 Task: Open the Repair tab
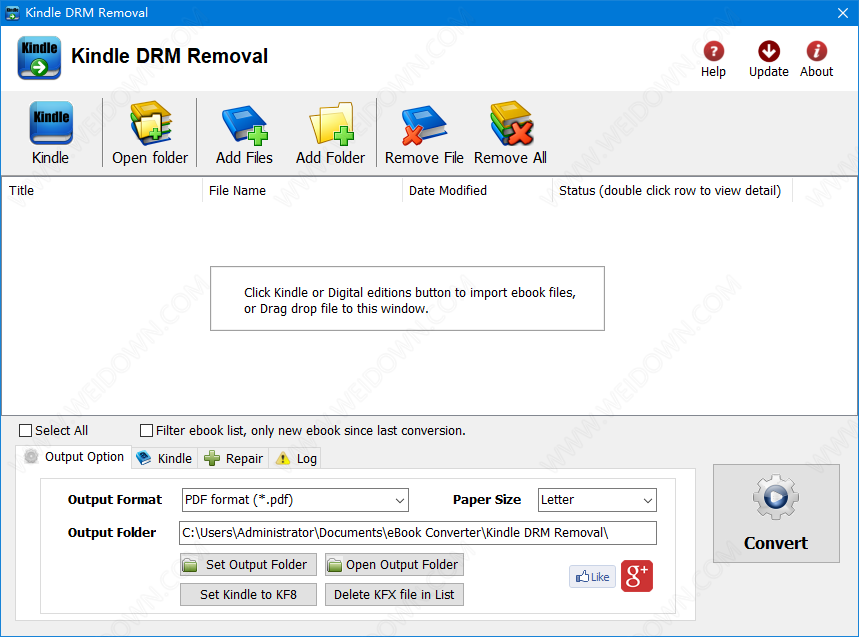point(233,458)
